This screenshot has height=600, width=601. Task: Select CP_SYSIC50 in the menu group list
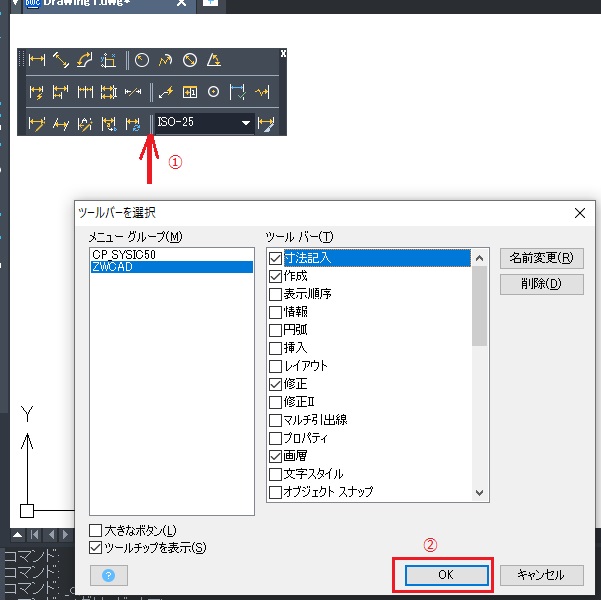click(x=172, y=255)
